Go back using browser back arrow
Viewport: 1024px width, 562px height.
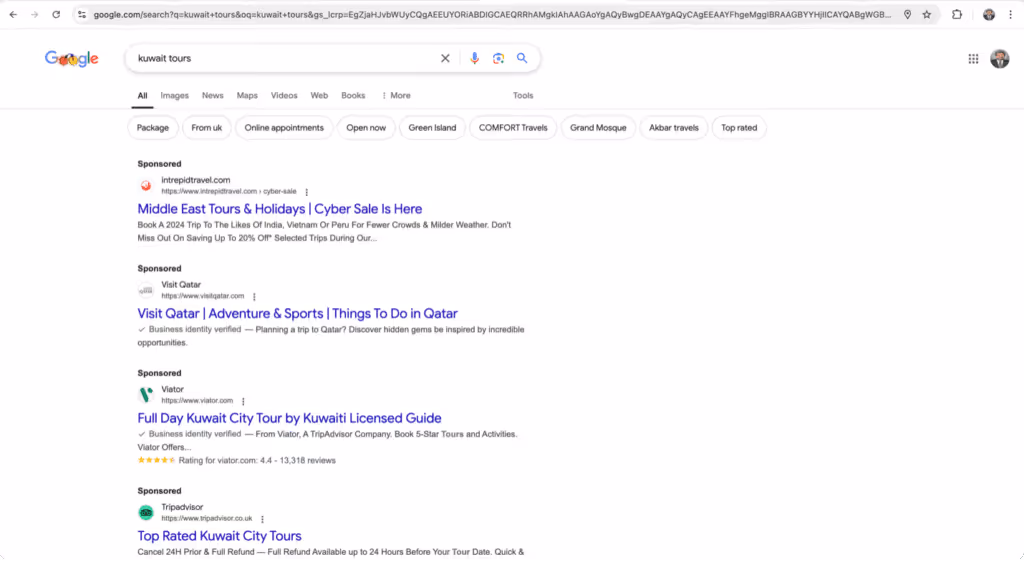(13, 14)
